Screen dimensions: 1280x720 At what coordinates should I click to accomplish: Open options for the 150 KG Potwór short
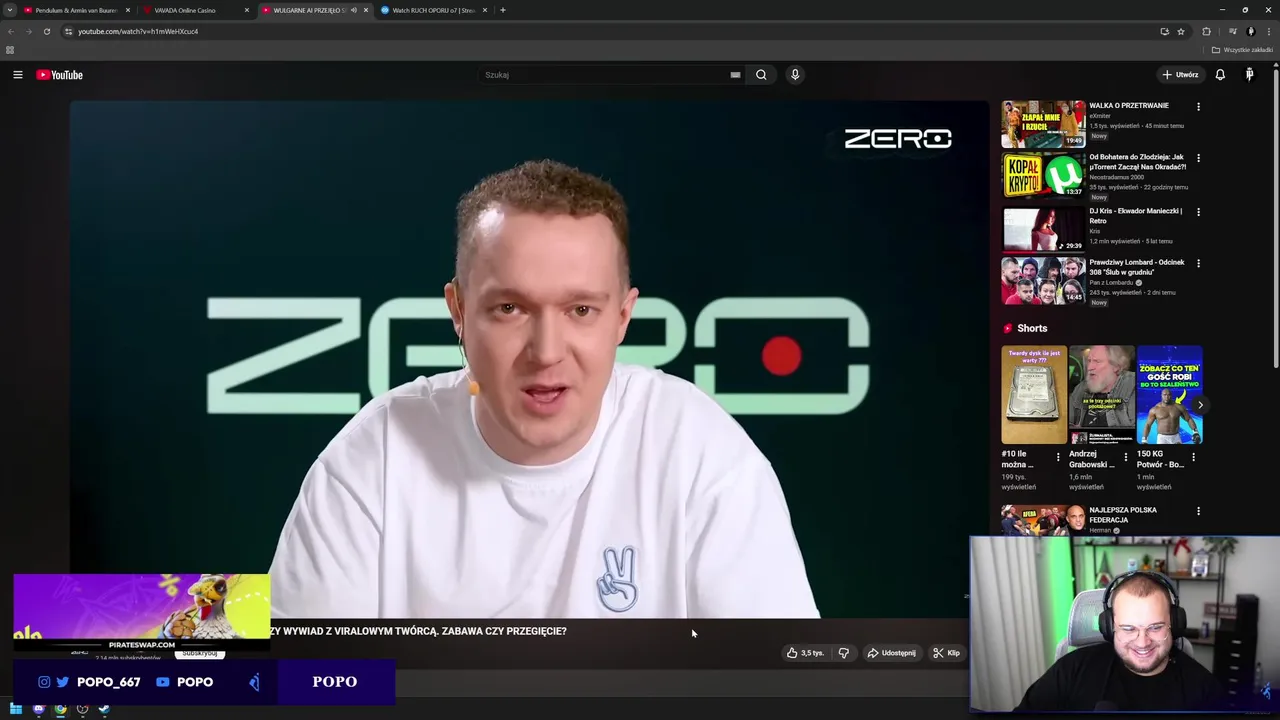point(1193,457)
